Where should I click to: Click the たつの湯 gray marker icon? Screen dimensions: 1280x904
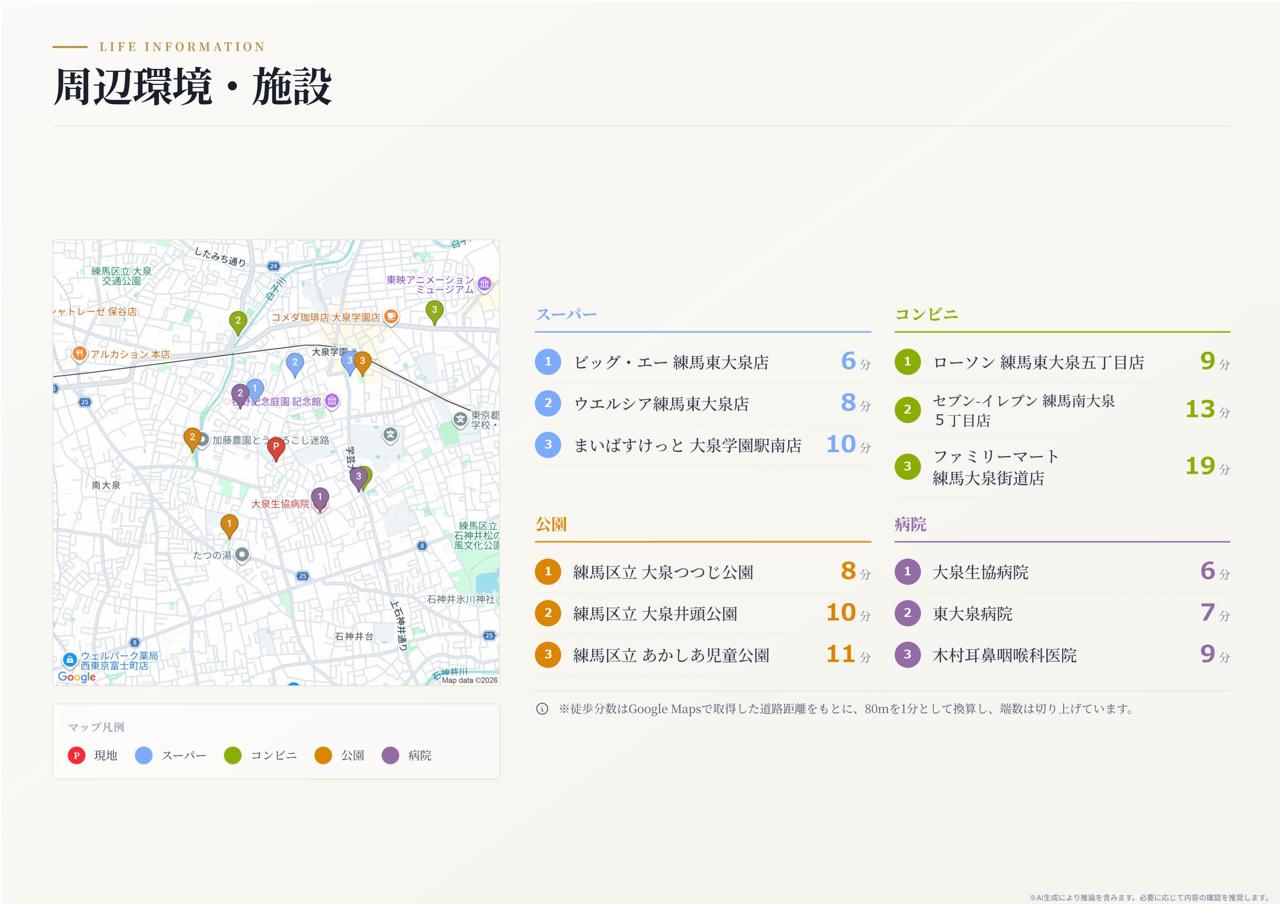(x=241, y=555)
